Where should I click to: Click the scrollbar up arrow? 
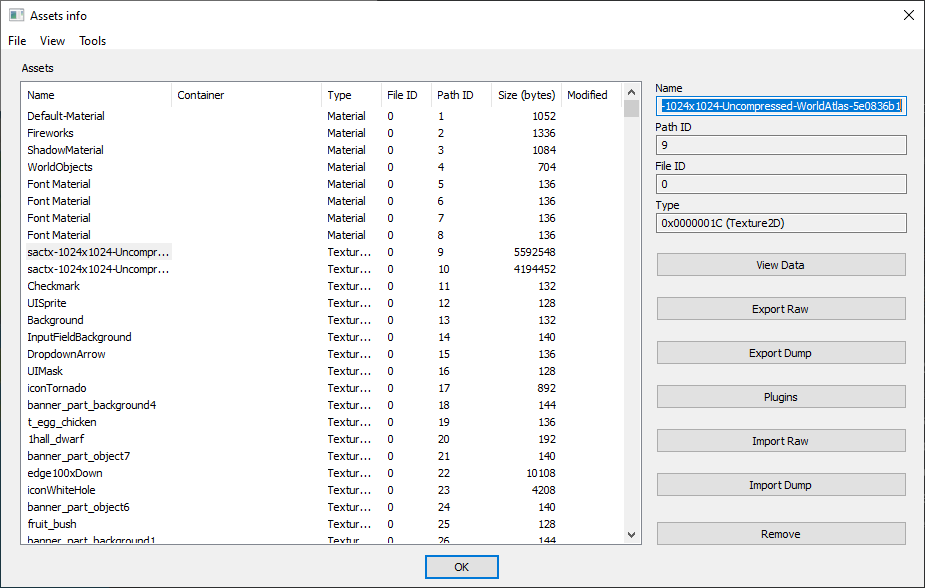631,92
